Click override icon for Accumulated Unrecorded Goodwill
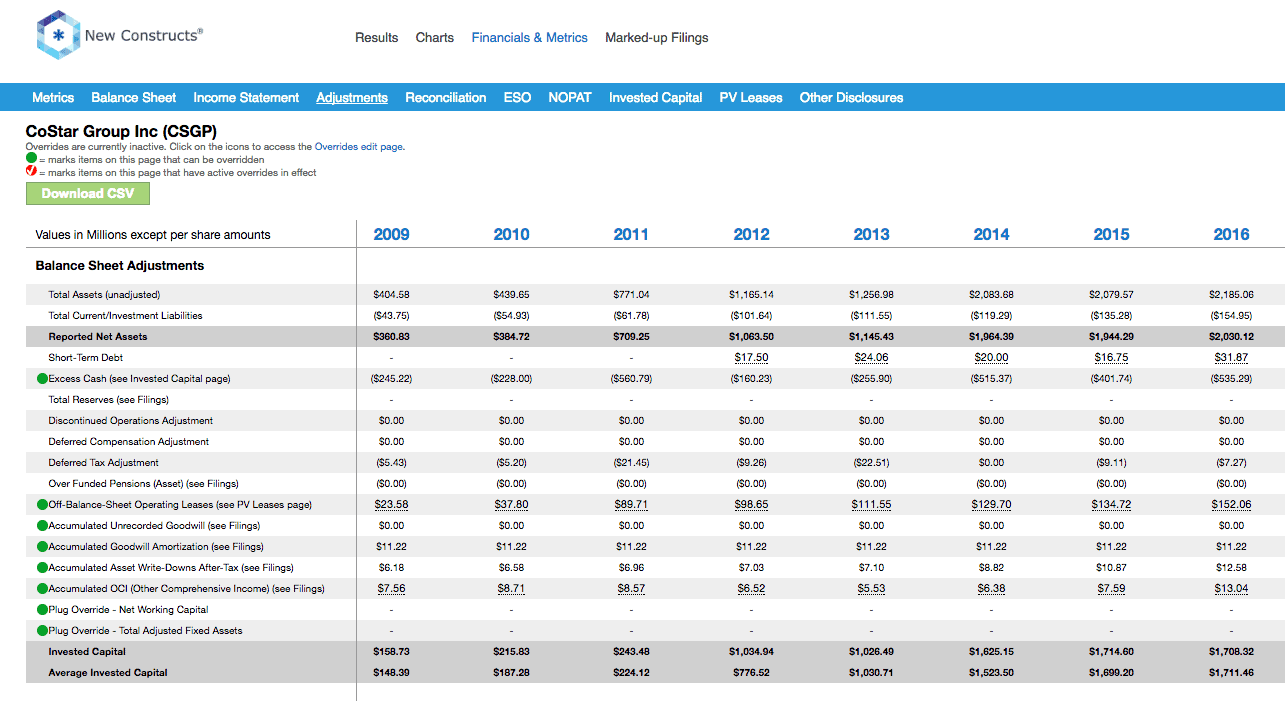The image size is (1285, 701). click(x=42, y=526)
